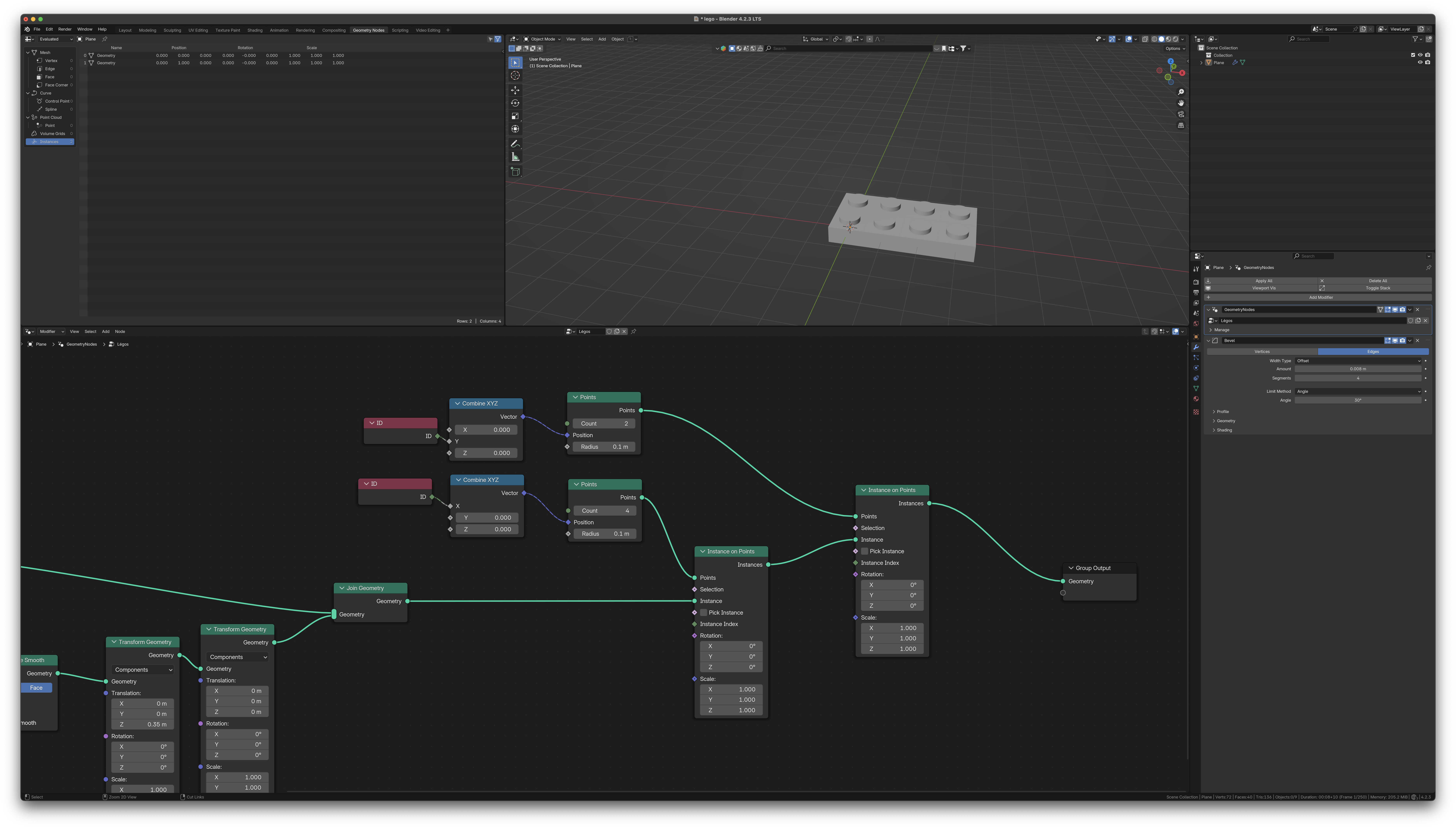Select the Annotate tool
This screenshot has height=828, width=1456.
pos(515,144)
